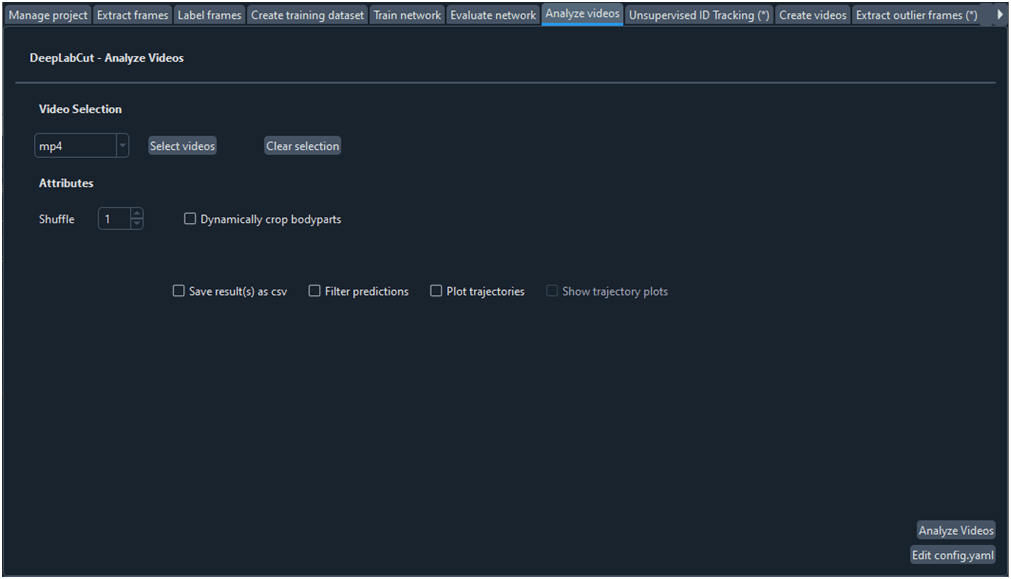Screen dimensions: 1011x579
Task: Check Save result(s) as csv
Action: coord(179,291)
